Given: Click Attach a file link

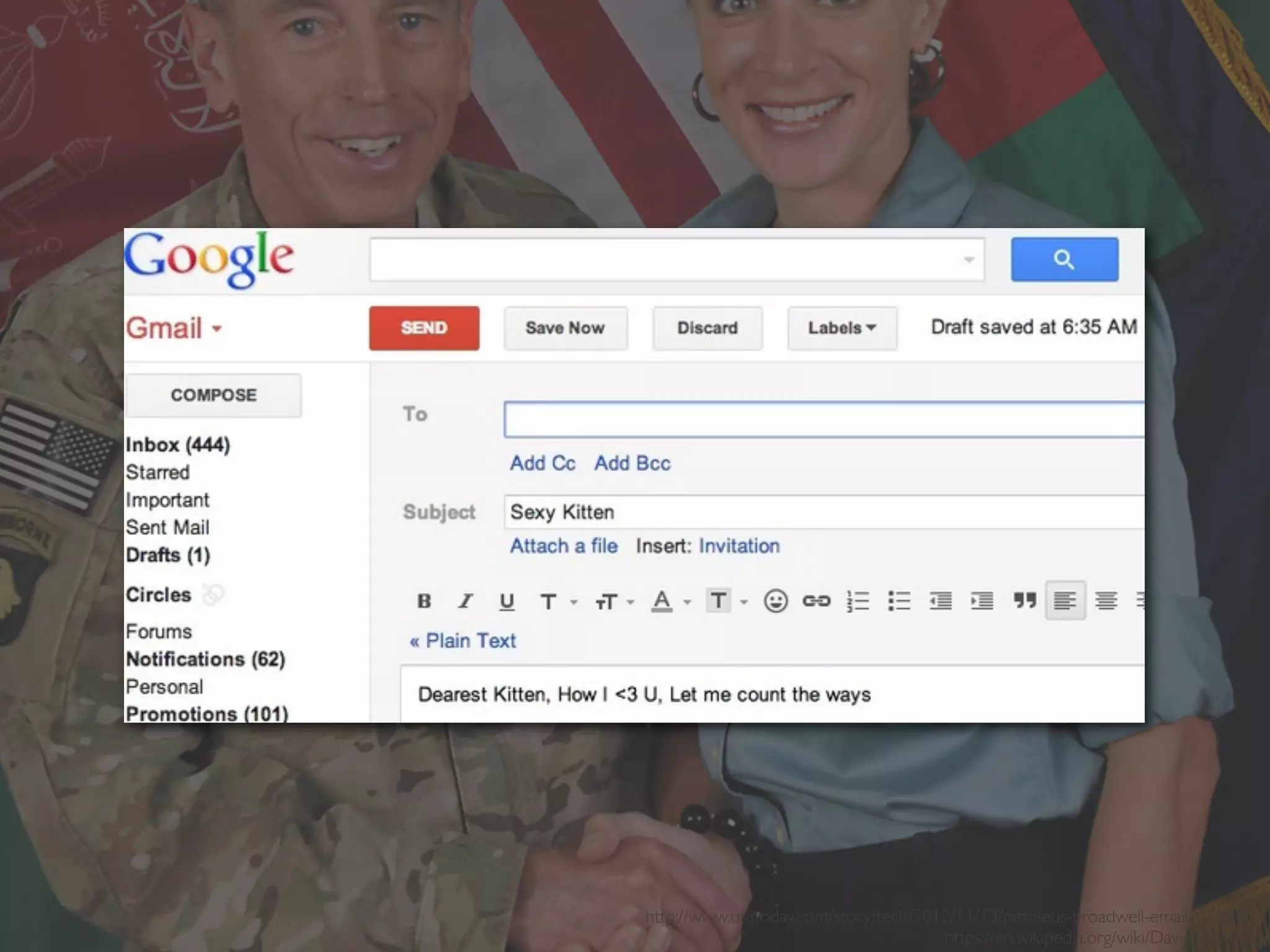Looking at the screenshot, I should click(x=564, y=546).
